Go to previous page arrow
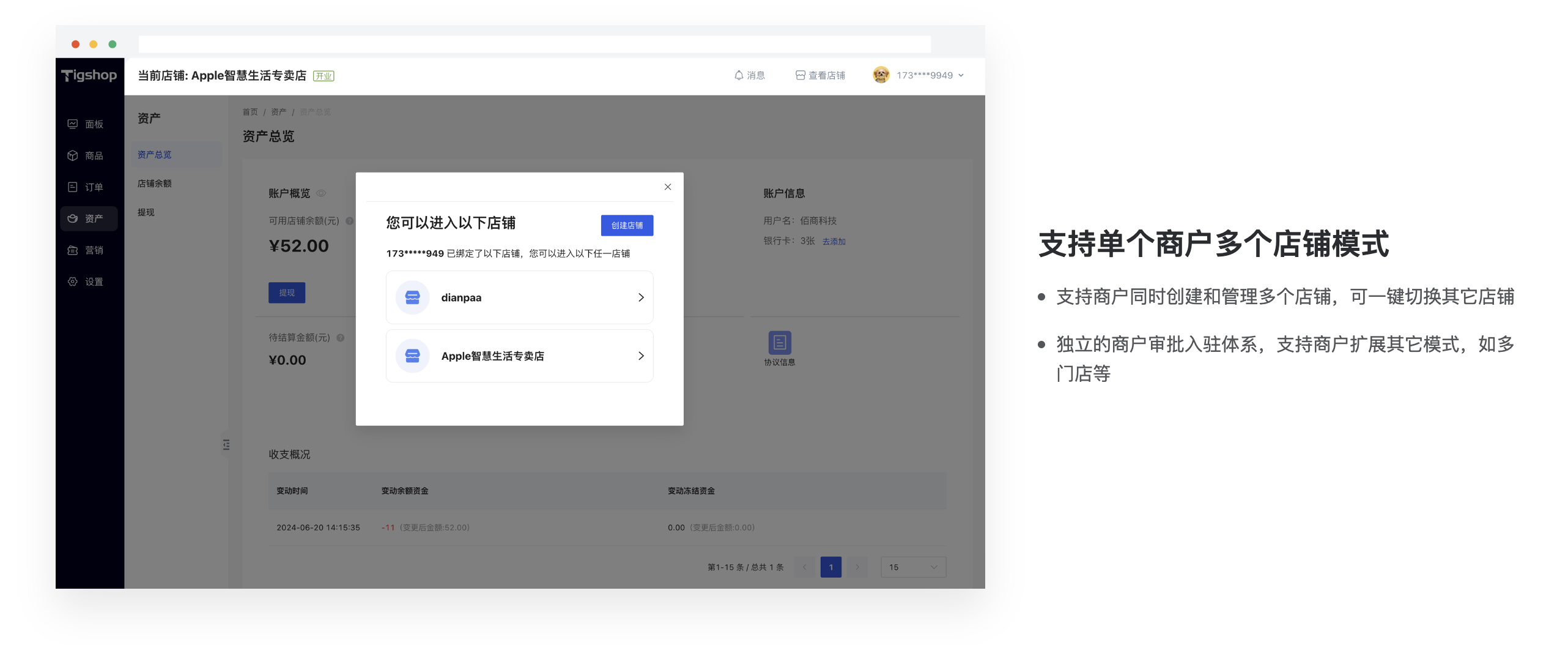Screen dimensions: 1568x645 click(805, 567)
